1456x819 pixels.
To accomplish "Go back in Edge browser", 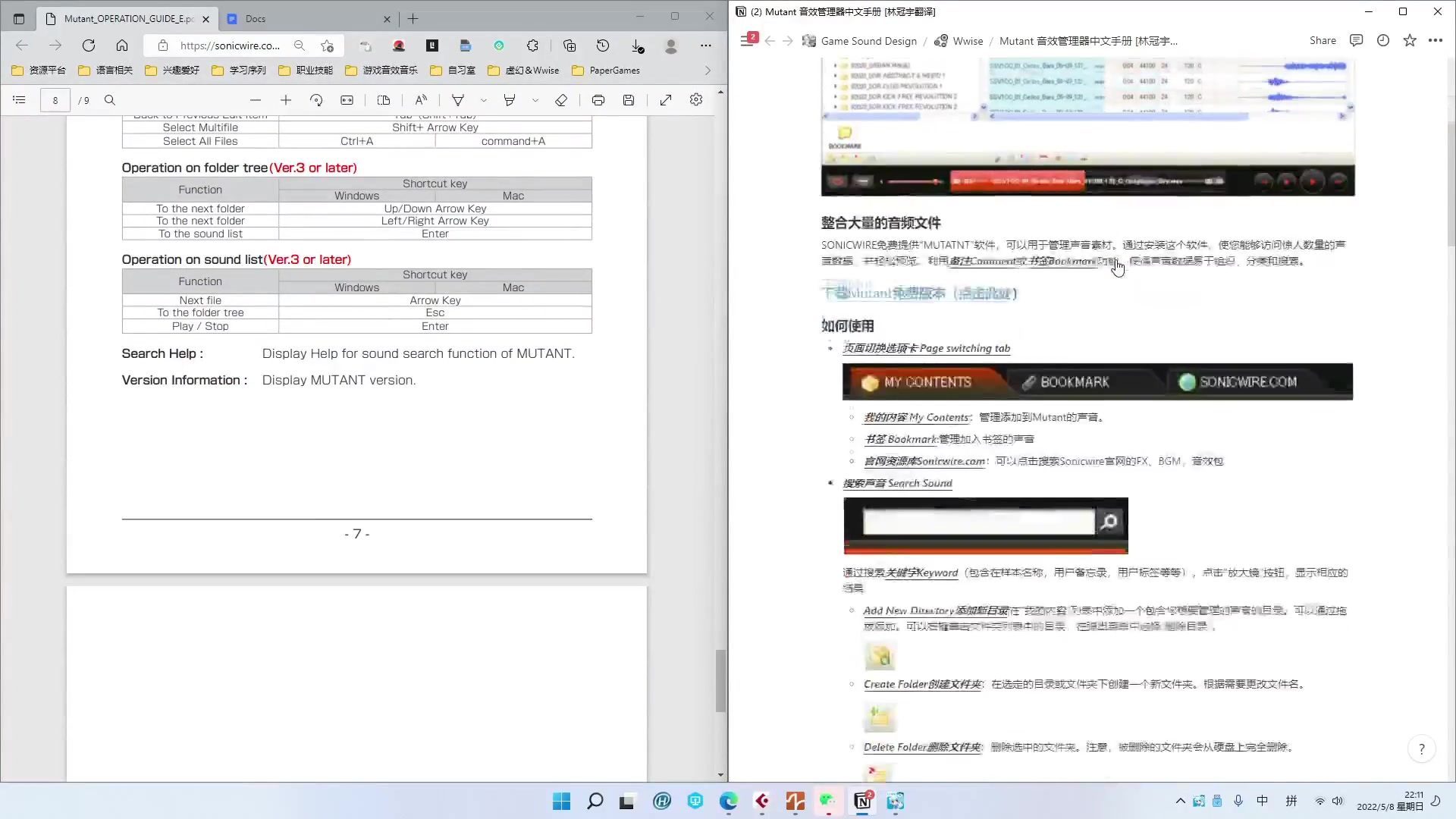I will click(22, 45).
